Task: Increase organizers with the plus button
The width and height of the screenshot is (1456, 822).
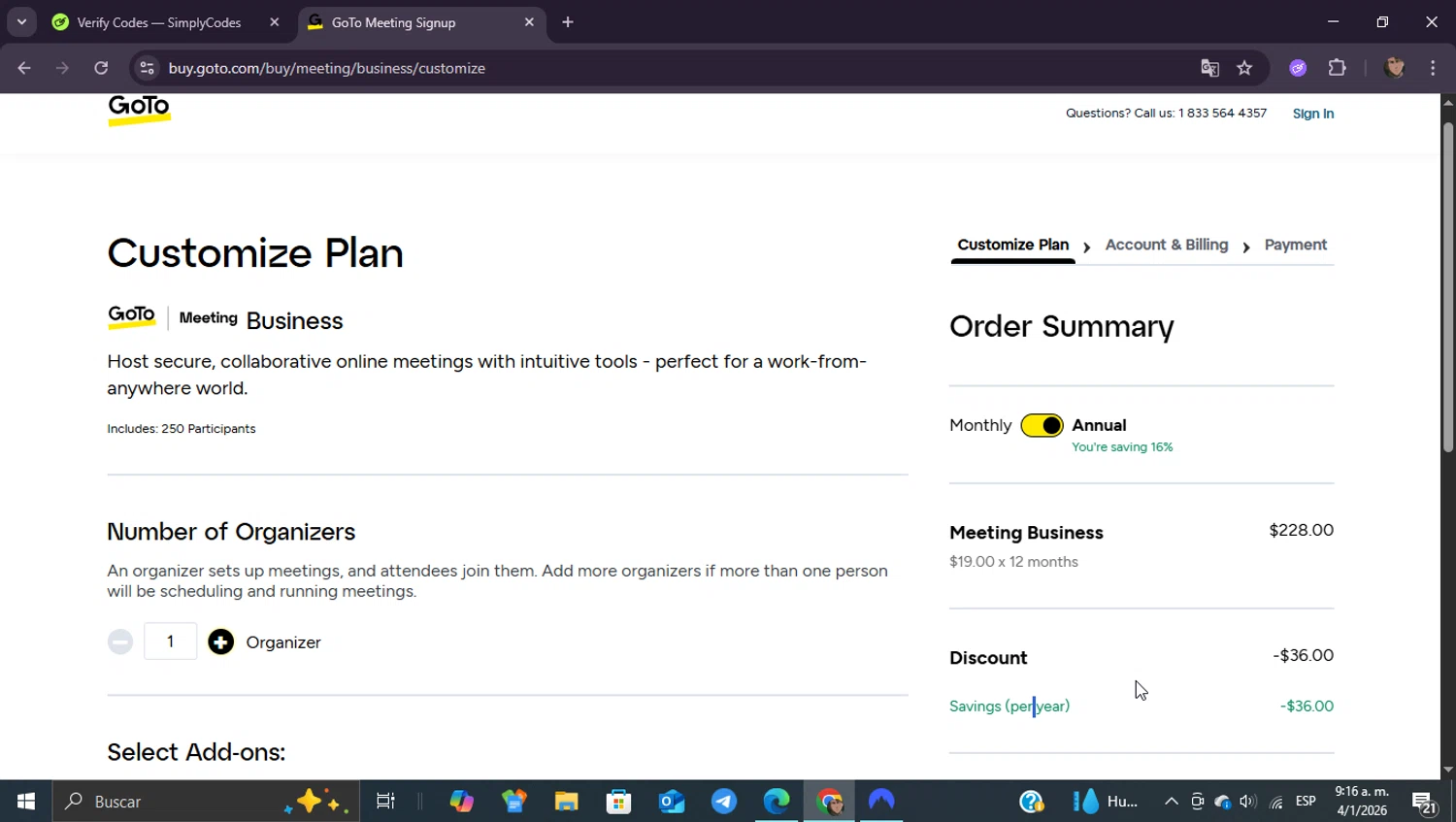Action: (x=221, y=641)
